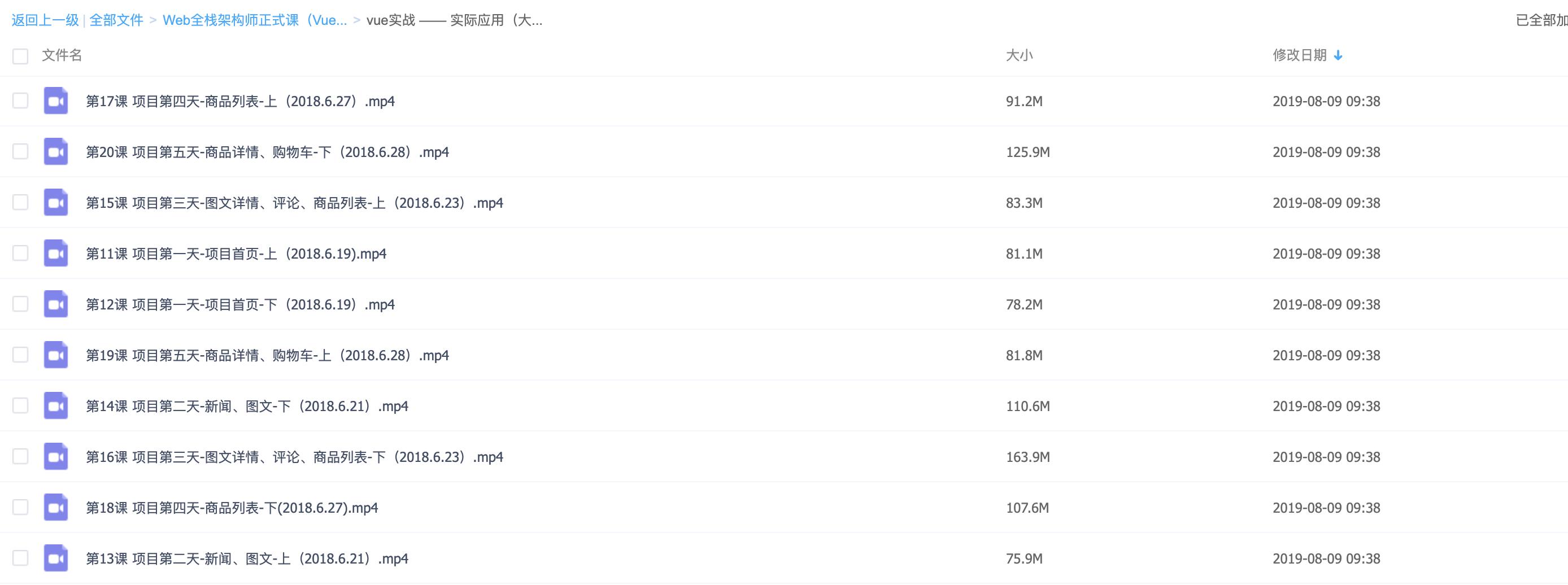Check the box for 第18课 商品列表-下
This screenshot has width=1568, height=585.
coord(21,508)
